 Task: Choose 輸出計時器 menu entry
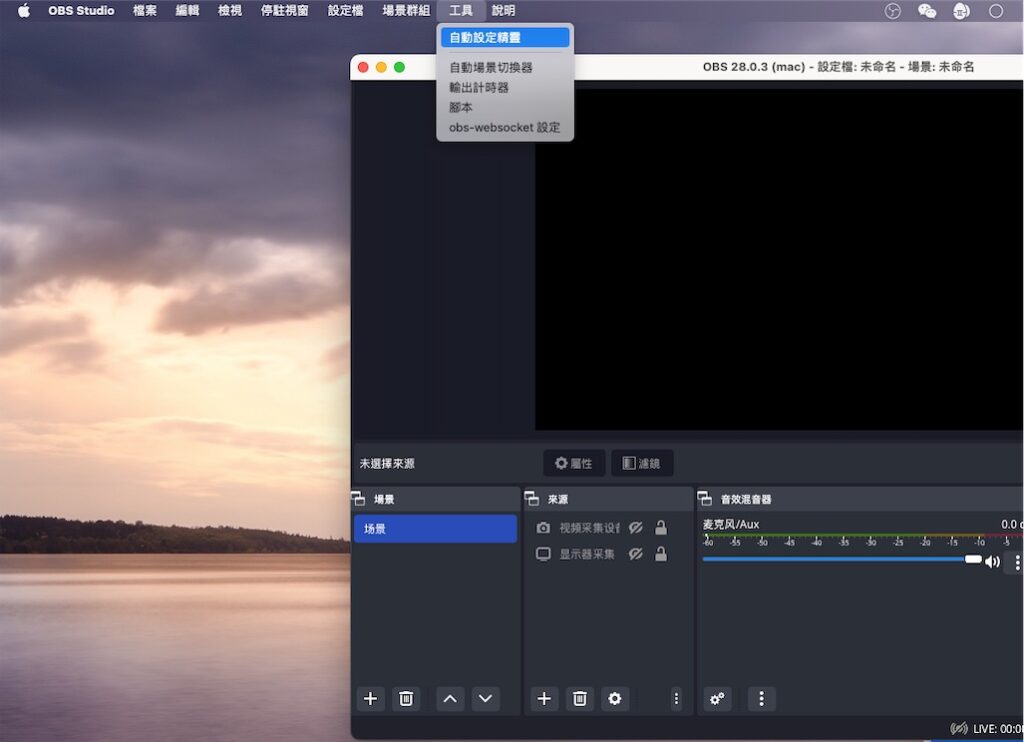click(x=505, y=88)
